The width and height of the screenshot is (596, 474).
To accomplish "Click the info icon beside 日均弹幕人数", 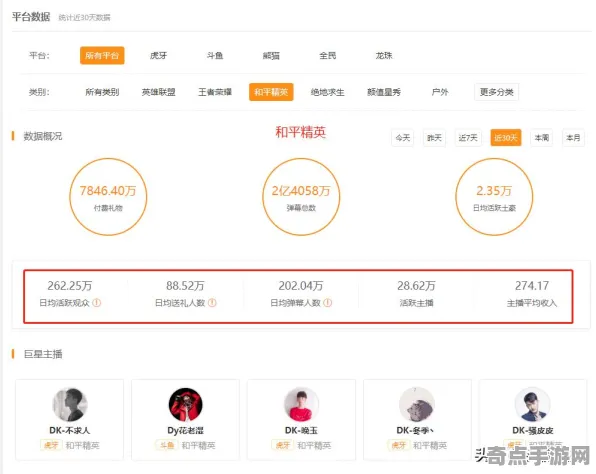I will (x=328, y=303).
